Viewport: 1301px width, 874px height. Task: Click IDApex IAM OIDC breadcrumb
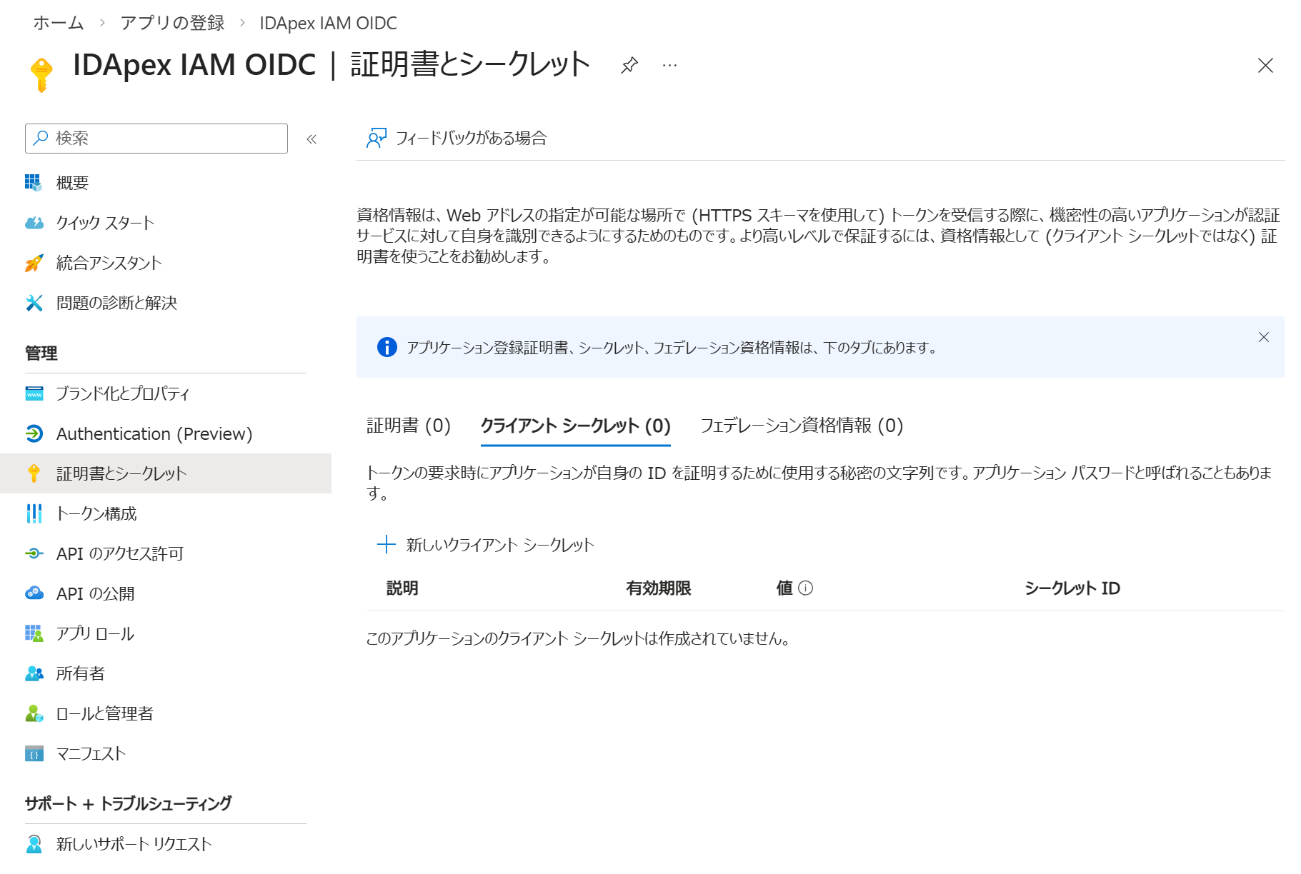(328, 23)
